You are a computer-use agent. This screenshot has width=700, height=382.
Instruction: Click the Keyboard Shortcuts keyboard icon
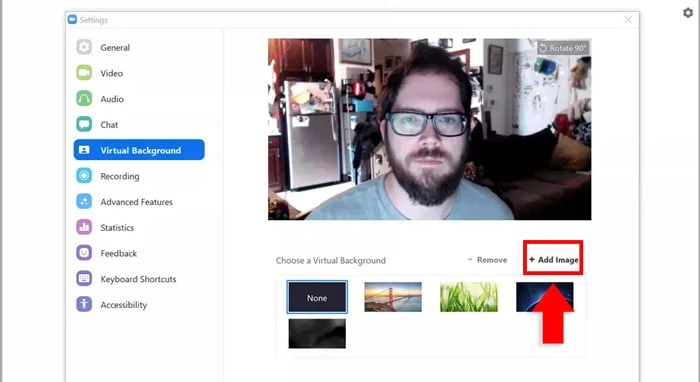pyautogui.click(x=84, y=278)
